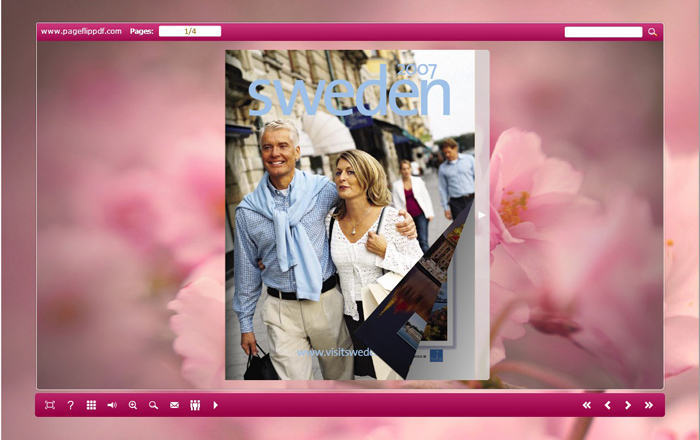Click the white flip arrow on the book's right edge

pyautogui.click(x=482, y=215)
